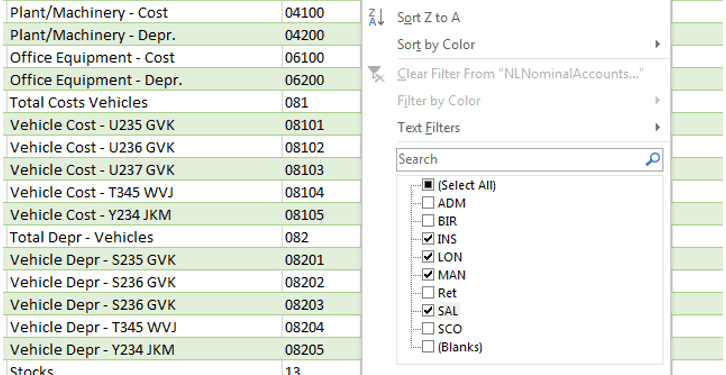Select account code cell 06200
726x375 pixels.
tap(321, 80)
